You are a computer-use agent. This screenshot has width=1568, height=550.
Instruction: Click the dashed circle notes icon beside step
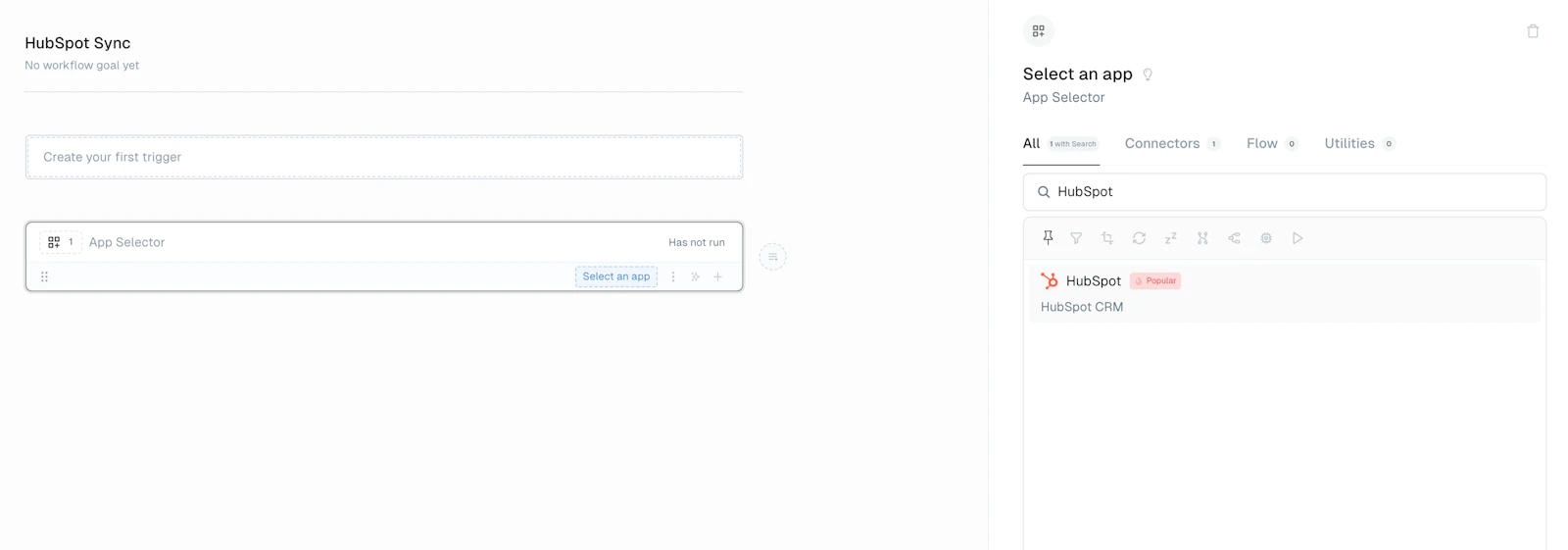[x=772, y=257]
